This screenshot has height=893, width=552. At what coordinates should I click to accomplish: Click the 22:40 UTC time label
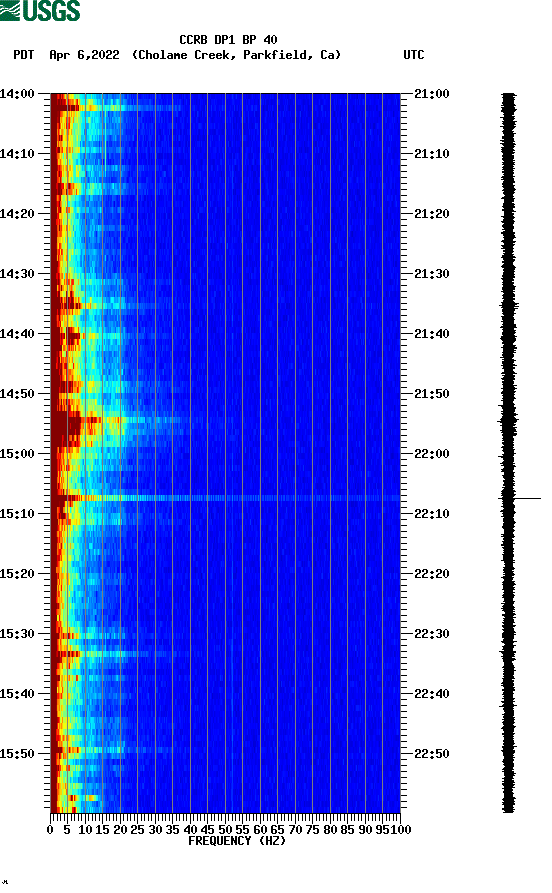click(432, 694)
